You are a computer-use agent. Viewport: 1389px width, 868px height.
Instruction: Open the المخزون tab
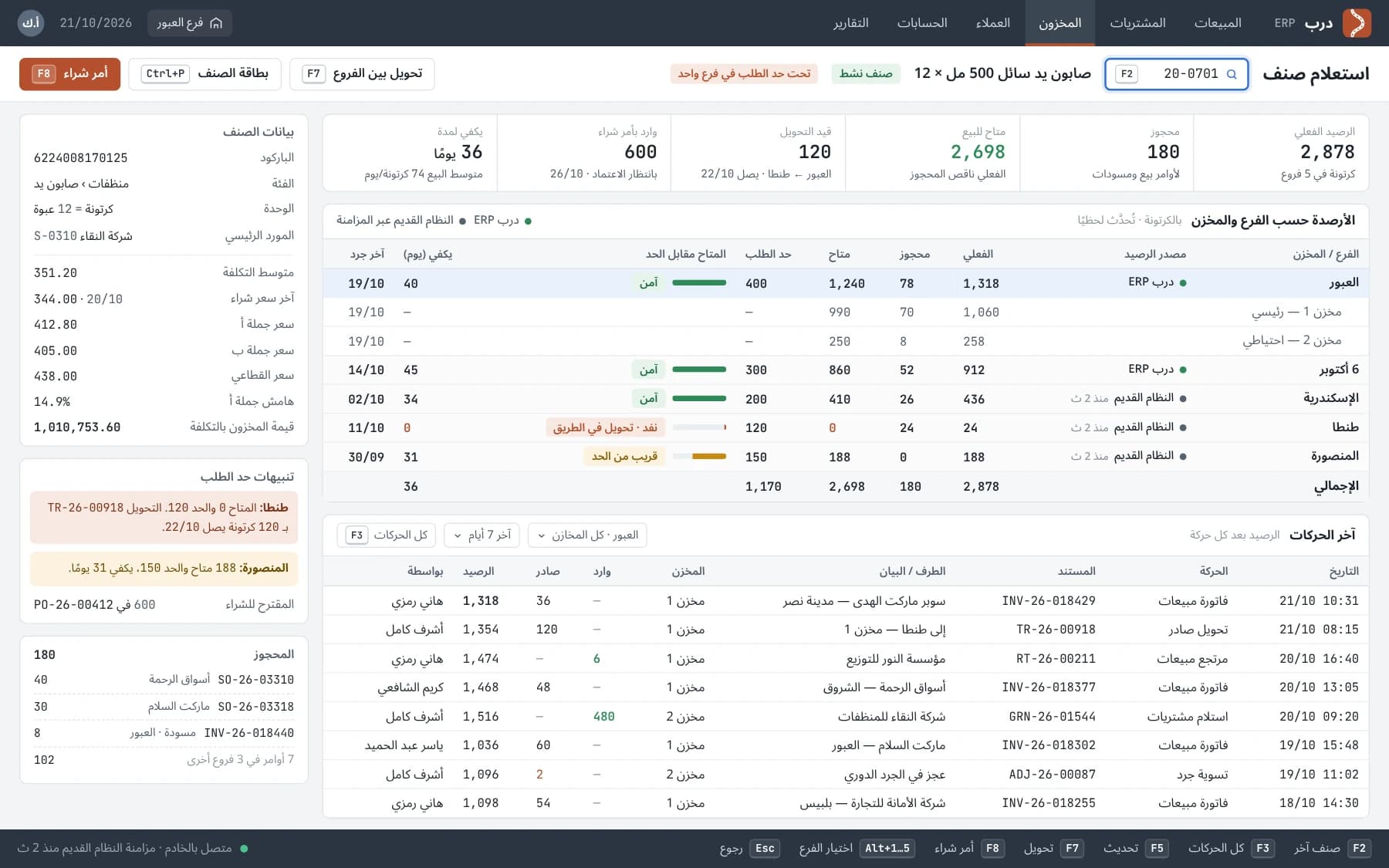pyautogui.click(x=1059, y=23)
